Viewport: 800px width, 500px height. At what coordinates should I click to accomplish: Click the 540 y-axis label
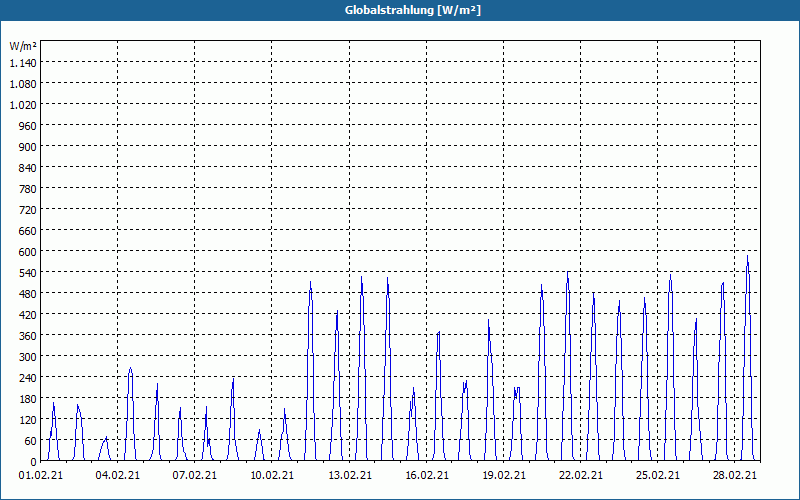point(28,272)
